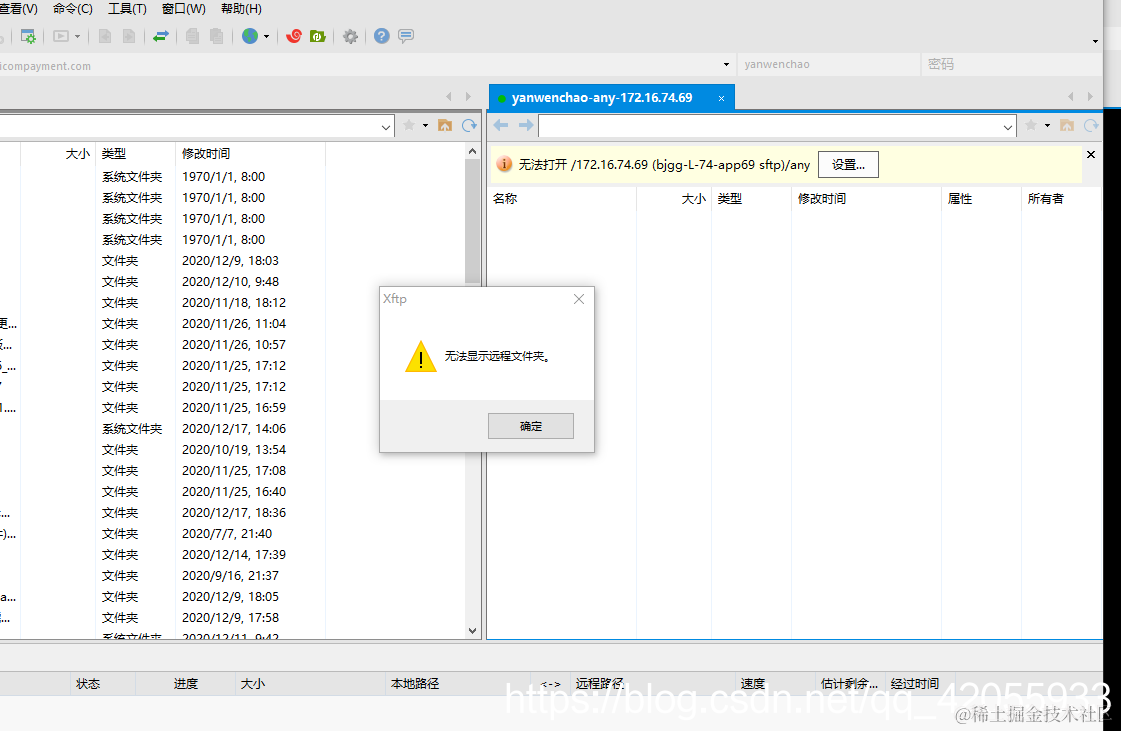Open the 工具(T) menu
This screenshot has height=731, width=1121.
click(x=127, y=9)
